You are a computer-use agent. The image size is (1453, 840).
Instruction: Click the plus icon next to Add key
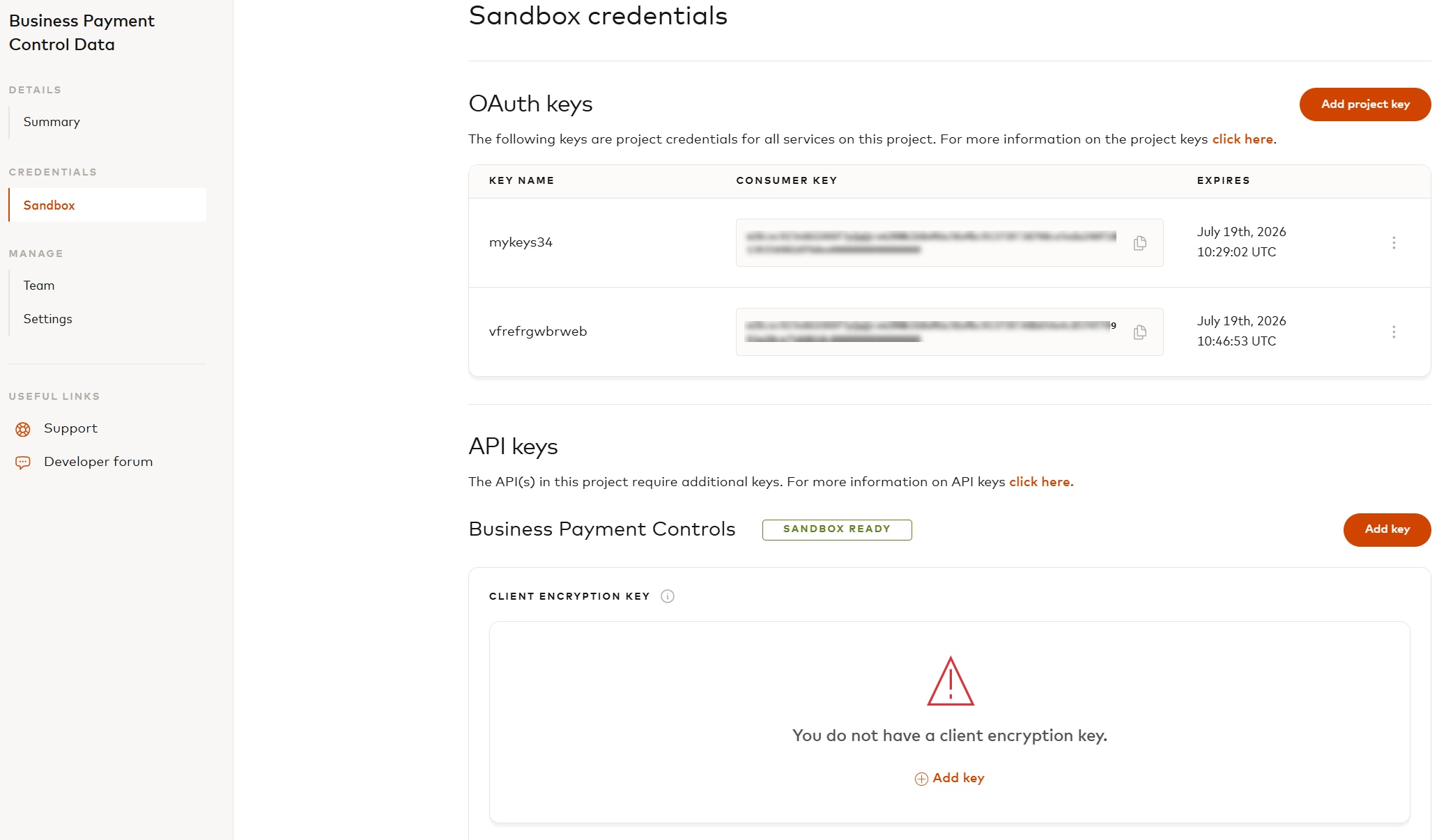[x=921, y=778]
